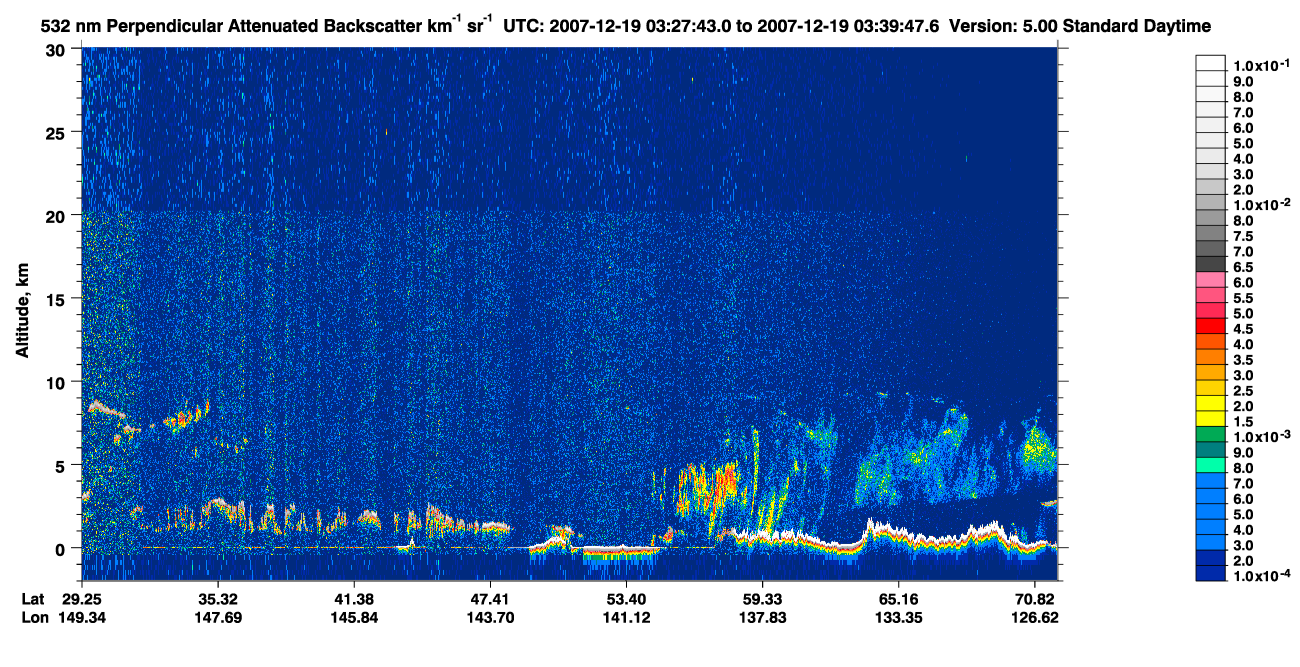The image size is (1300, 667).
Task: Select latitude value 35.32
Action: [x=217, y=599]
